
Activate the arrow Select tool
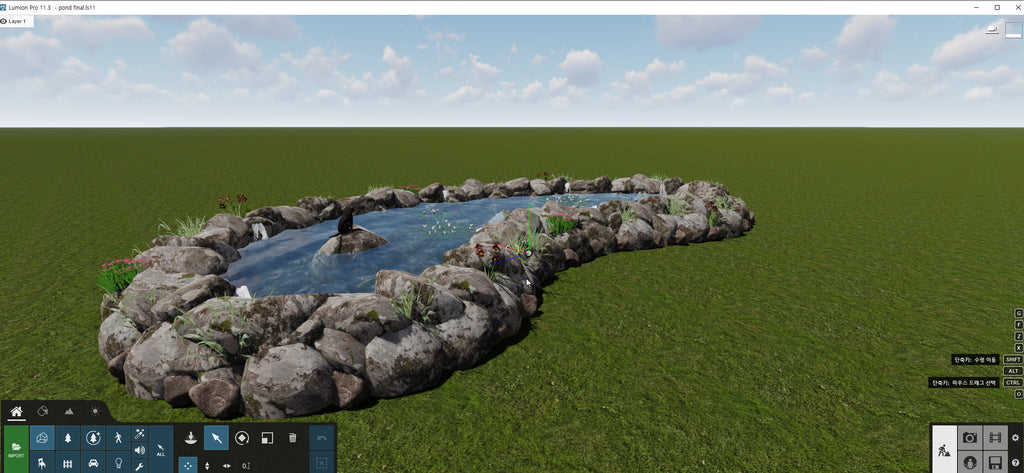[x=216, y=438]
